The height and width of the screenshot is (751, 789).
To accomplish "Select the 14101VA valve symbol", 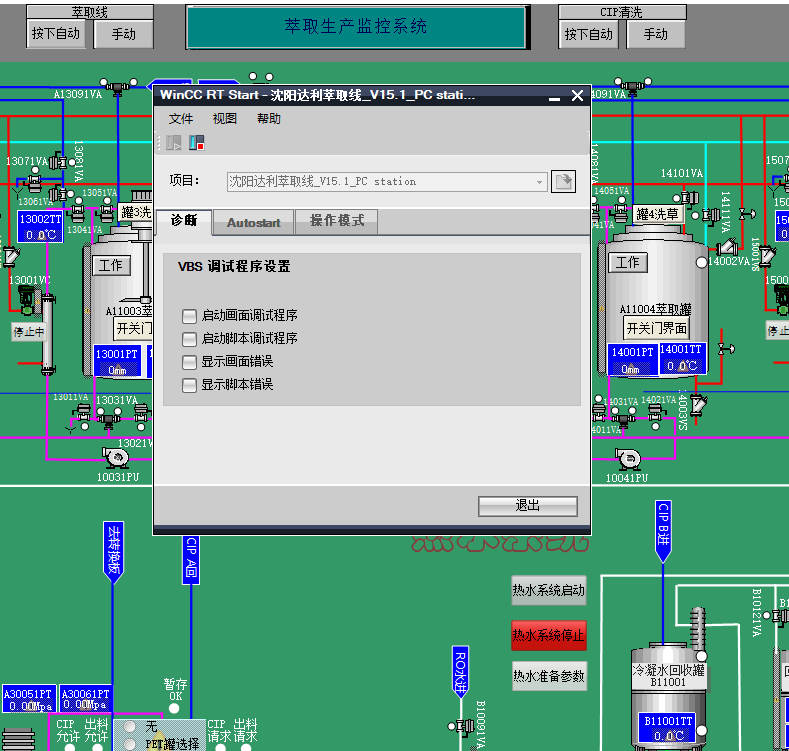I will [689, 198].
